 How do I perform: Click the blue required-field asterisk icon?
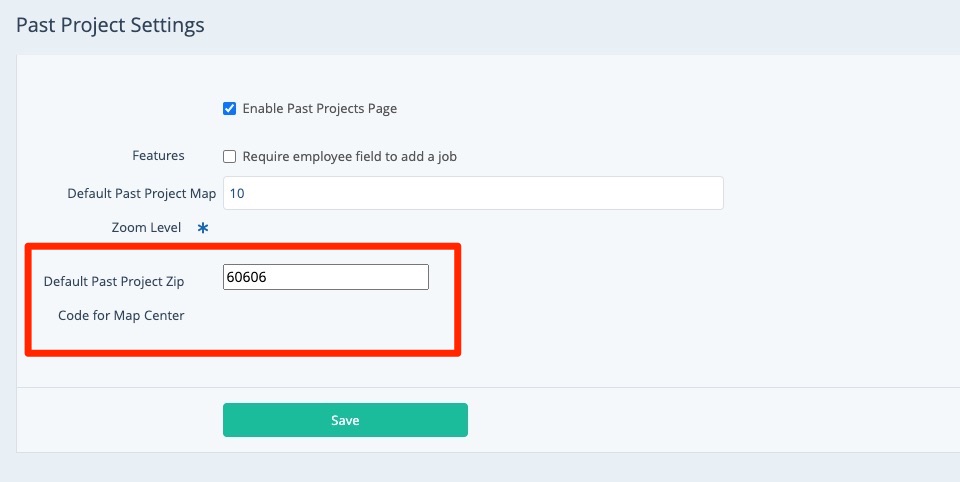(x=203, y=228)
